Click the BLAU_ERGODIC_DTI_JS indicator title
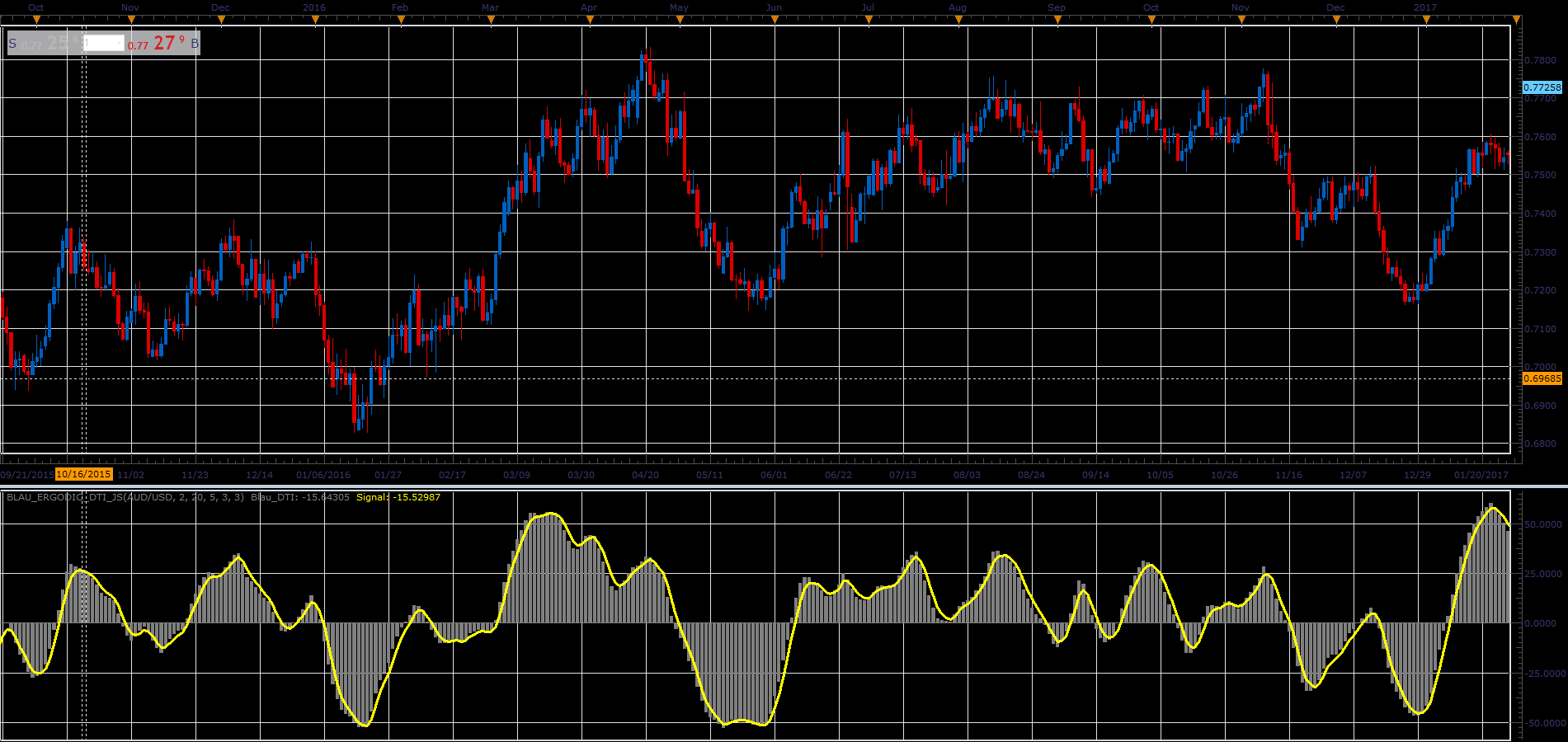The width and height of the screenshot is (1568, 742). [x=125, y=497]
